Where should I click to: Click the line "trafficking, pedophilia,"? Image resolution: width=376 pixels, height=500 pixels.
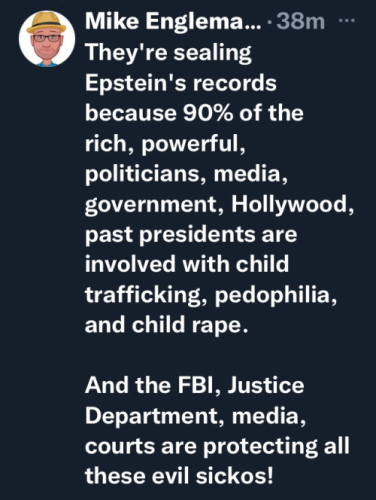tap(211, 294)
